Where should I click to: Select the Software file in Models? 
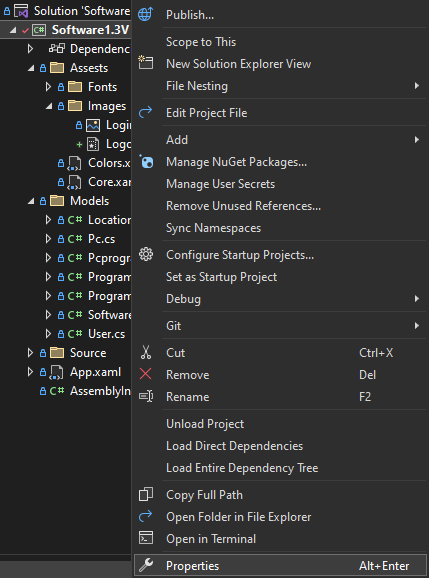click(x=109, y=315)
